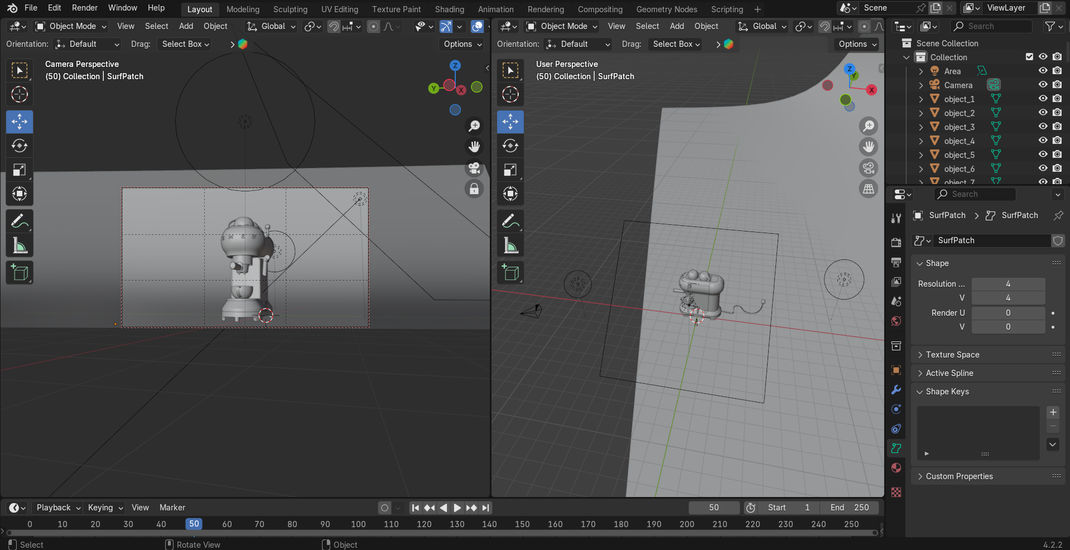
Task: Select the Annotate tool in right viewport
Action: click(510, 221)
